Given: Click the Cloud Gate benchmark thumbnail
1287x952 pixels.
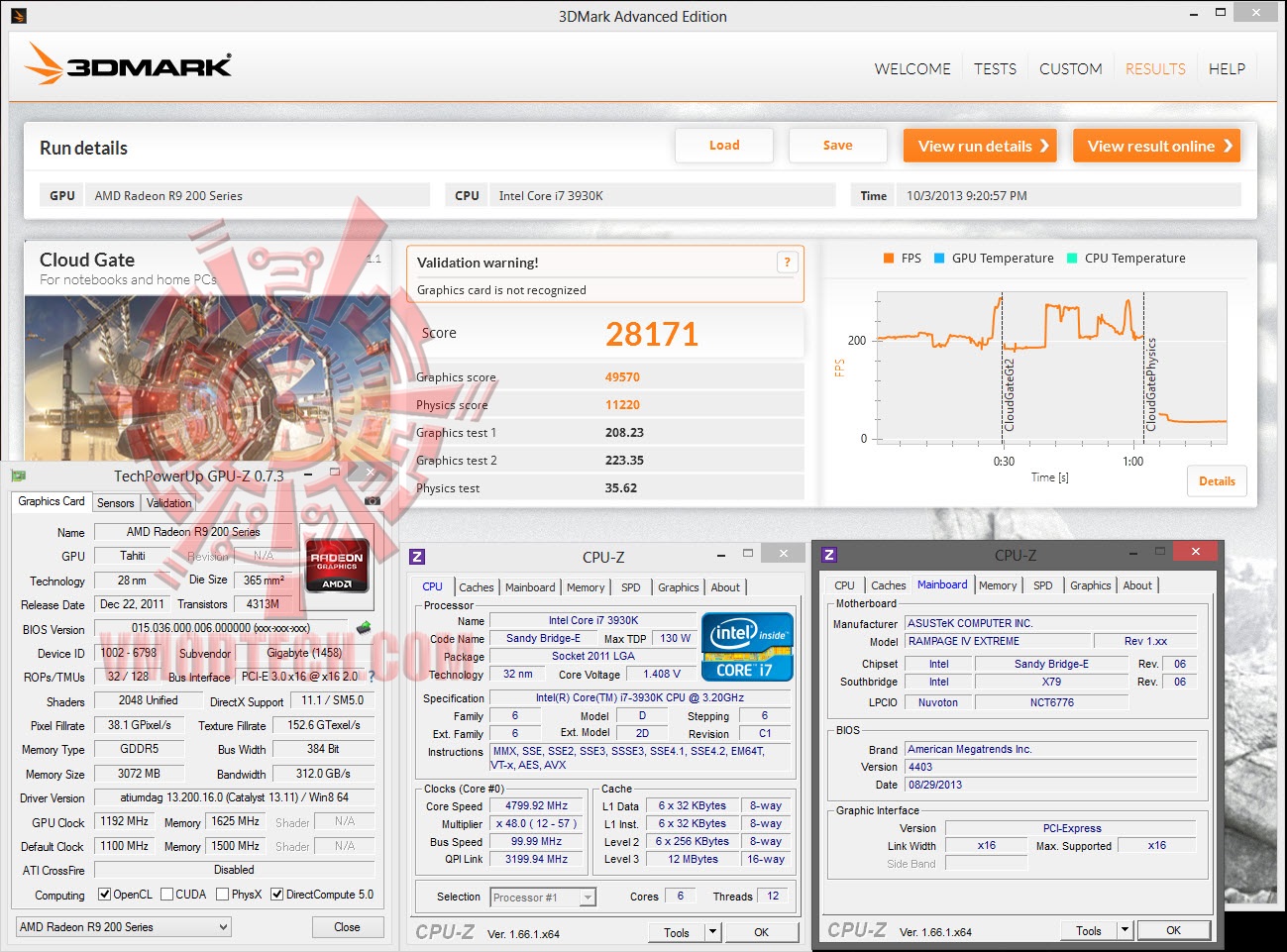Looking at the screenshot, I should (x=208, y=379).
